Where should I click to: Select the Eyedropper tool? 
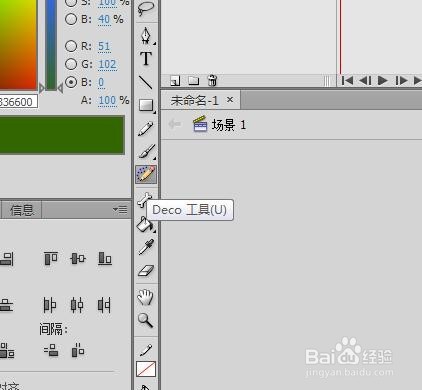coord(146,247)
